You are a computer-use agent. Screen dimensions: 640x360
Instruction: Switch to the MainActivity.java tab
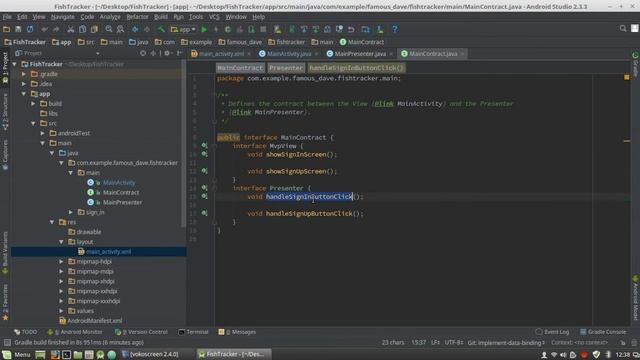point(289,53)
